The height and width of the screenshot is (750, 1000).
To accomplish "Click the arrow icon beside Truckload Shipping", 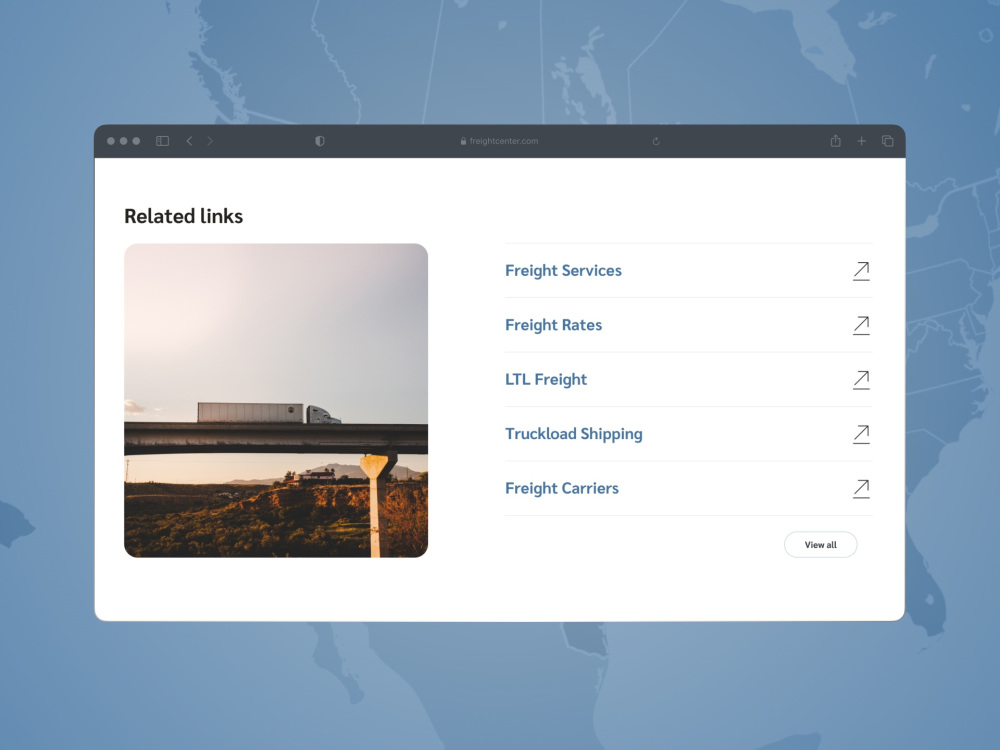I will (862, 434).
